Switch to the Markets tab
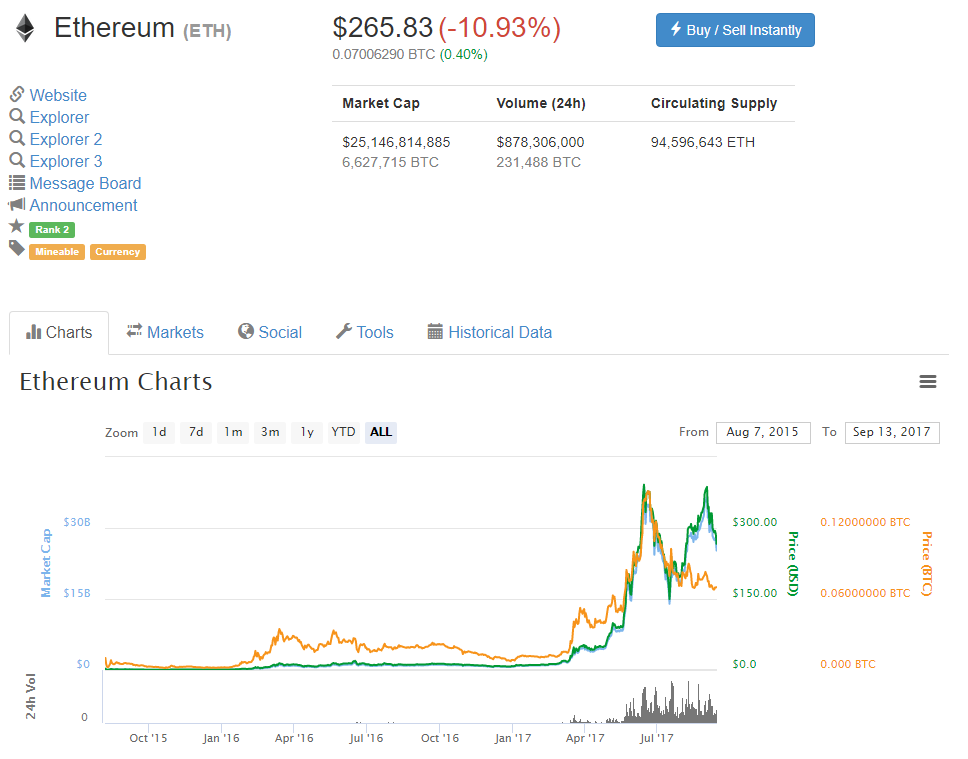This screenshot has width=968, height=759. coord(165,331)
